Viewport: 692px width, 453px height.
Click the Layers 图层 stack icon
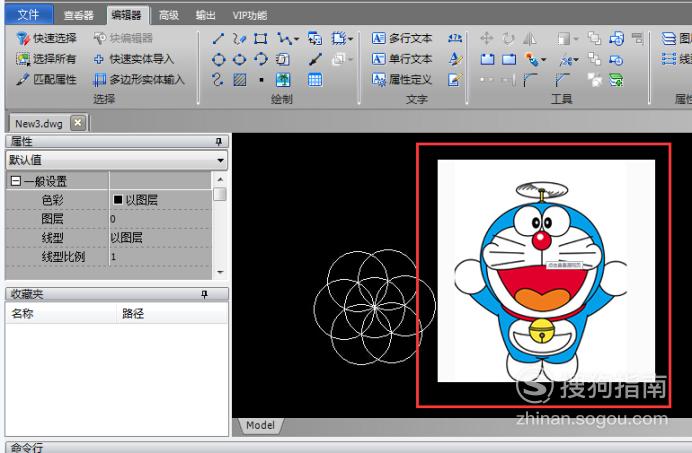click(x=669, y=38)
